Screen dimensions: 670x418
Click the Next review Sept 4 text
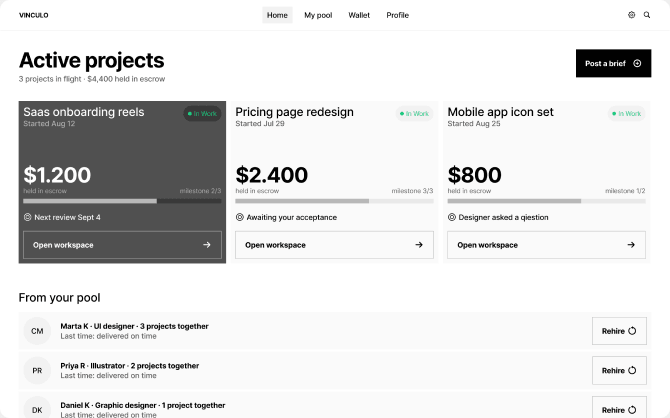[68, 217]
